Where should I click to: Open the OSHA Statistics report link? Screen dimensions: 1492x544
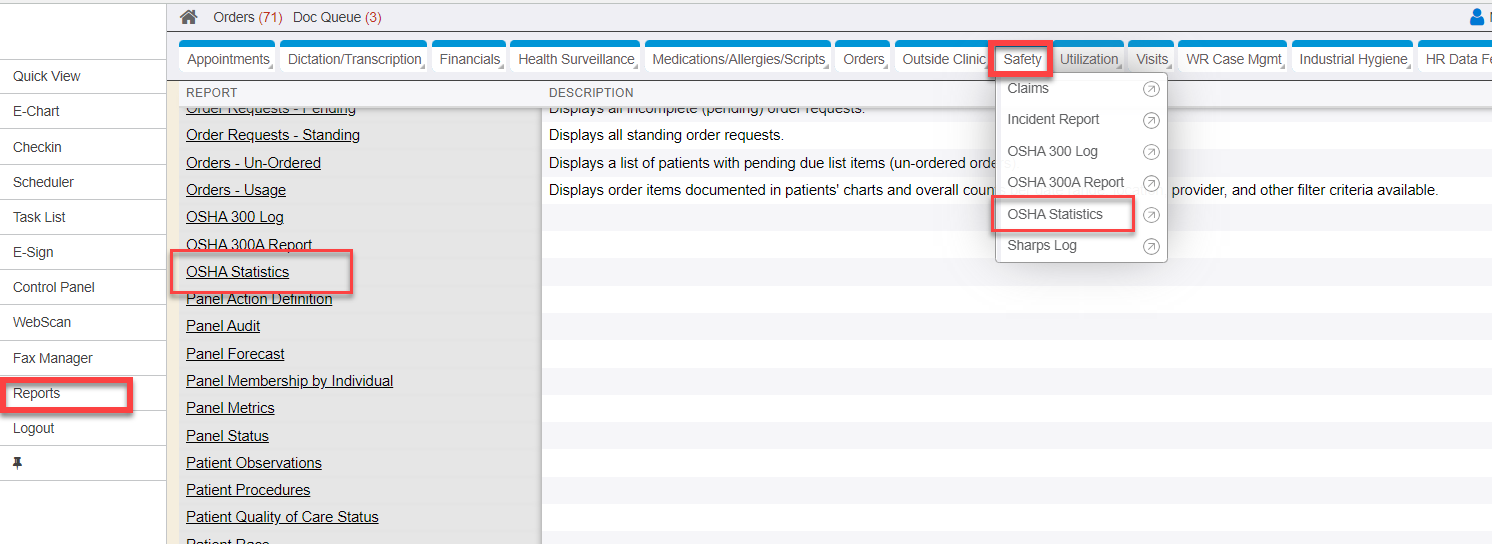click(x=237, y=272)
